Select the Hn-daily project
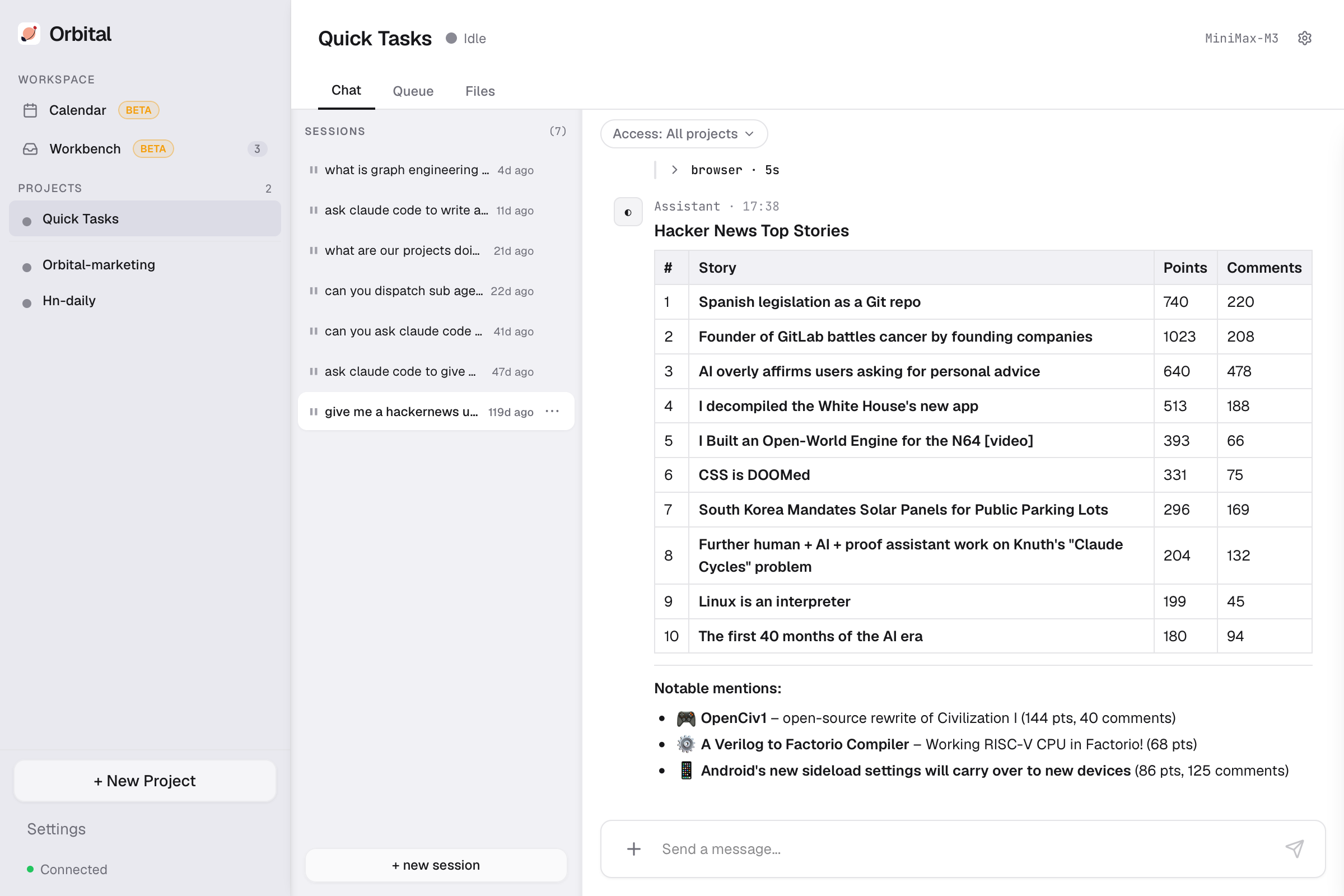The width and height of the screenshot is (1344, 896). (x=145, y=301)
